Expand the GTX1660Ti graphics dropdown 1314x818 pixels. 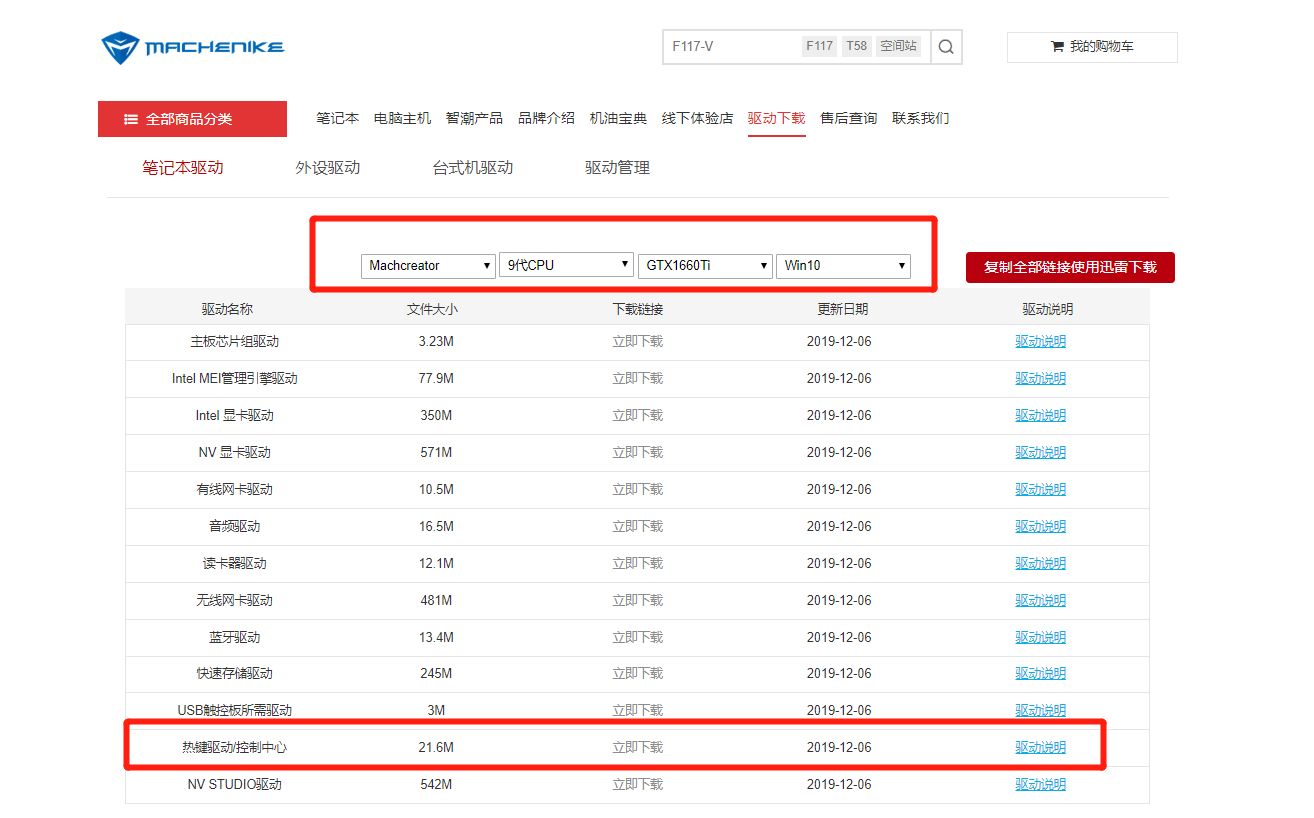[x=705, y=265]
